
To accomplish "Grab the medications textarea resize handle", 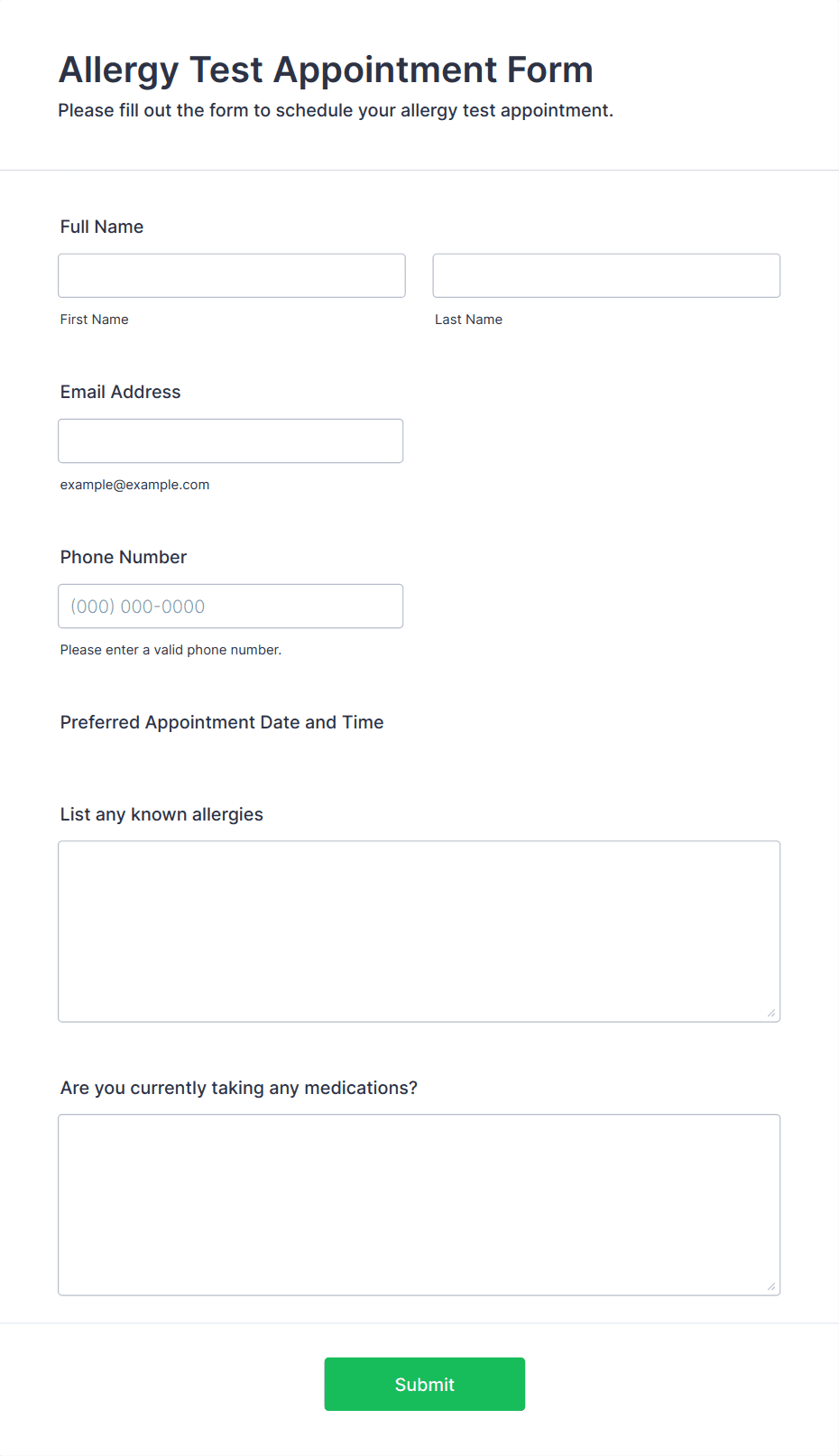I will [771, 1286].
